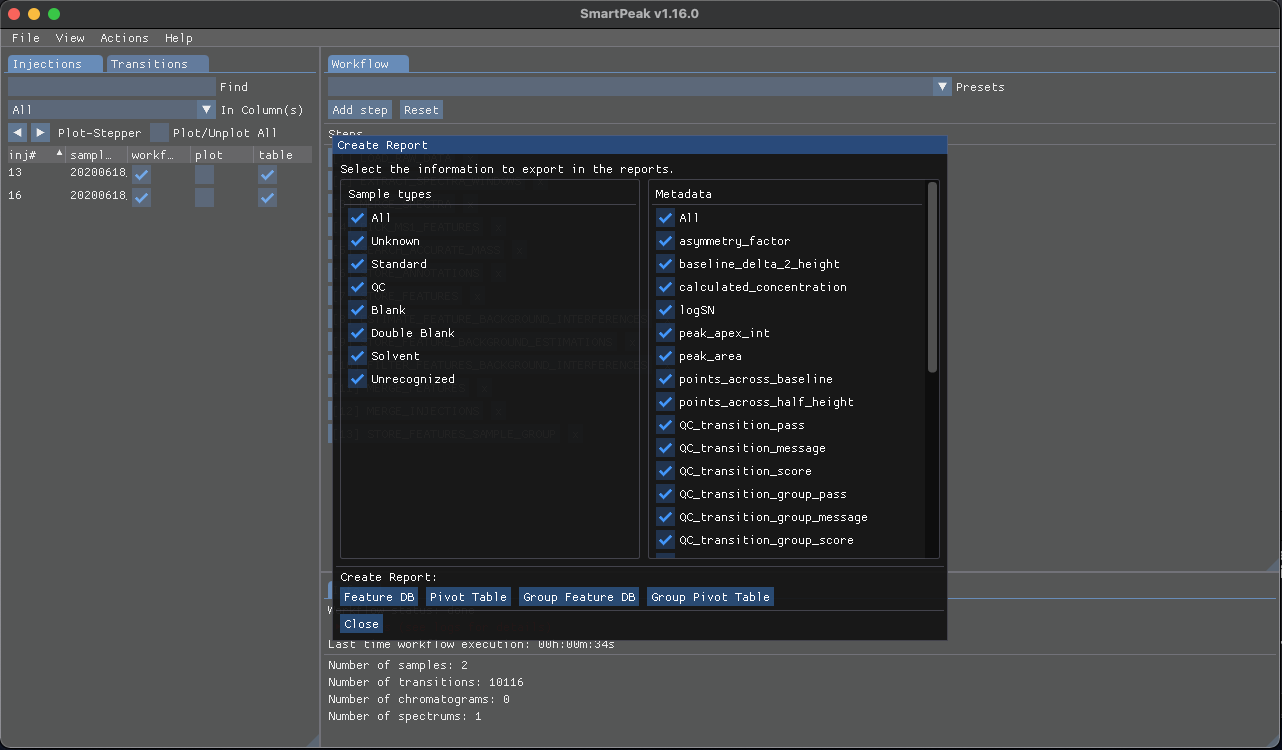Uncheck points_across_half_height metadata
1282x750 pixels.
[665, 402]
